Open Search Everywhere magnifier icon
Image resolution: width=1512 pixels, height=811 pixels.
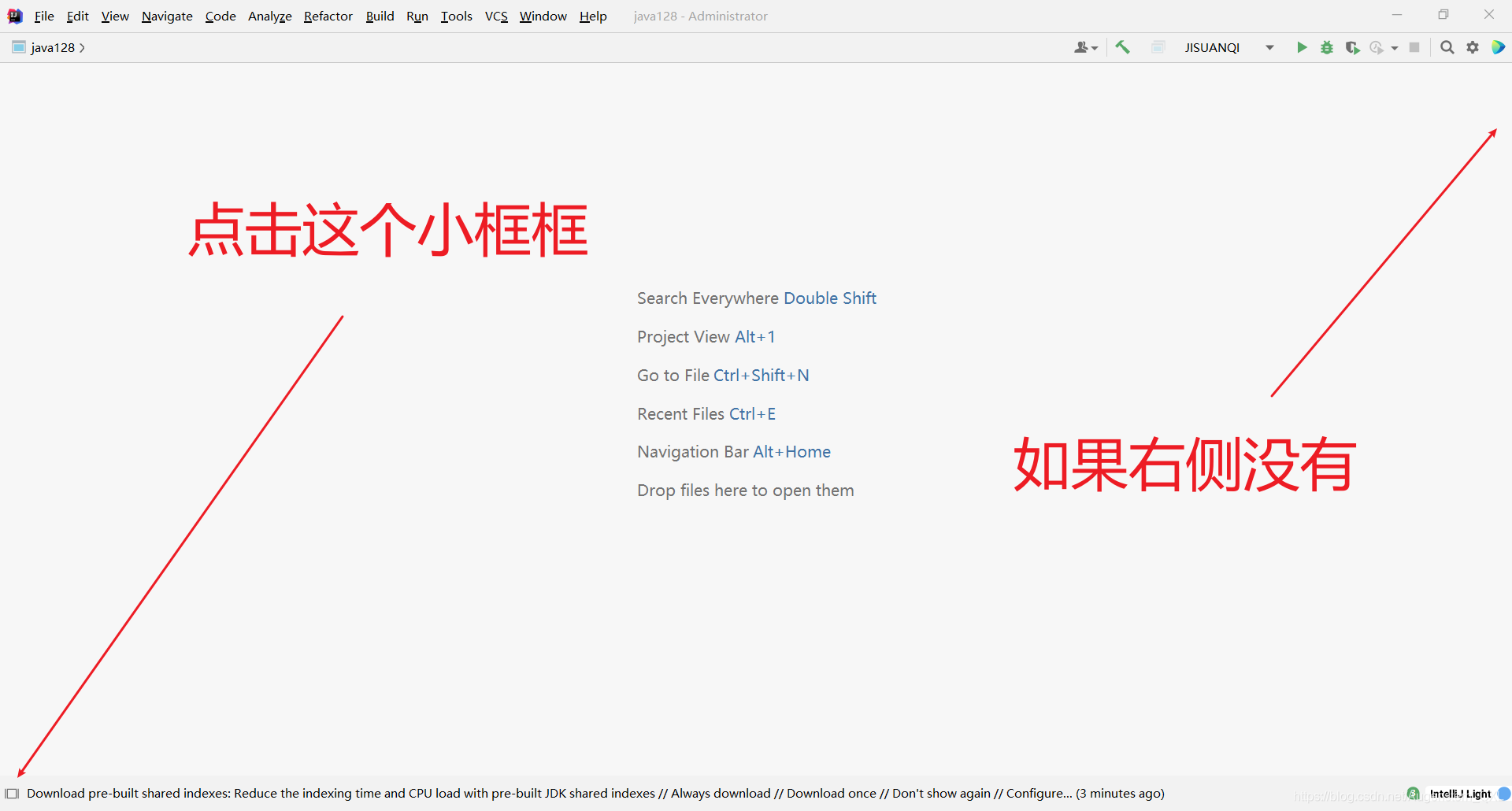pos(1447,47)
